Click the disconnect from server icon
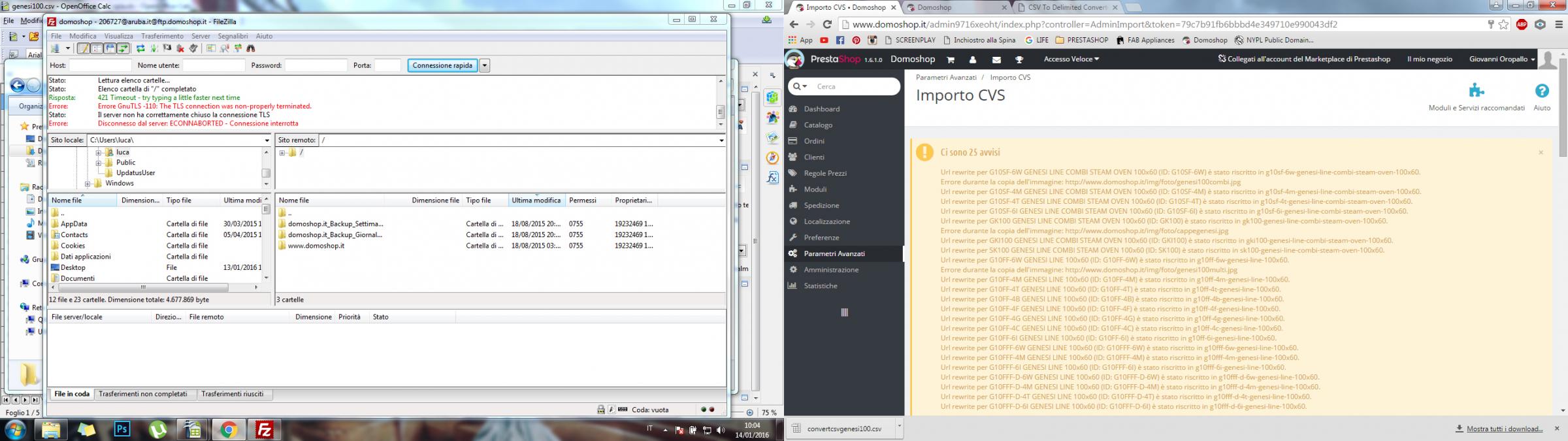 [x=180, y=48]
